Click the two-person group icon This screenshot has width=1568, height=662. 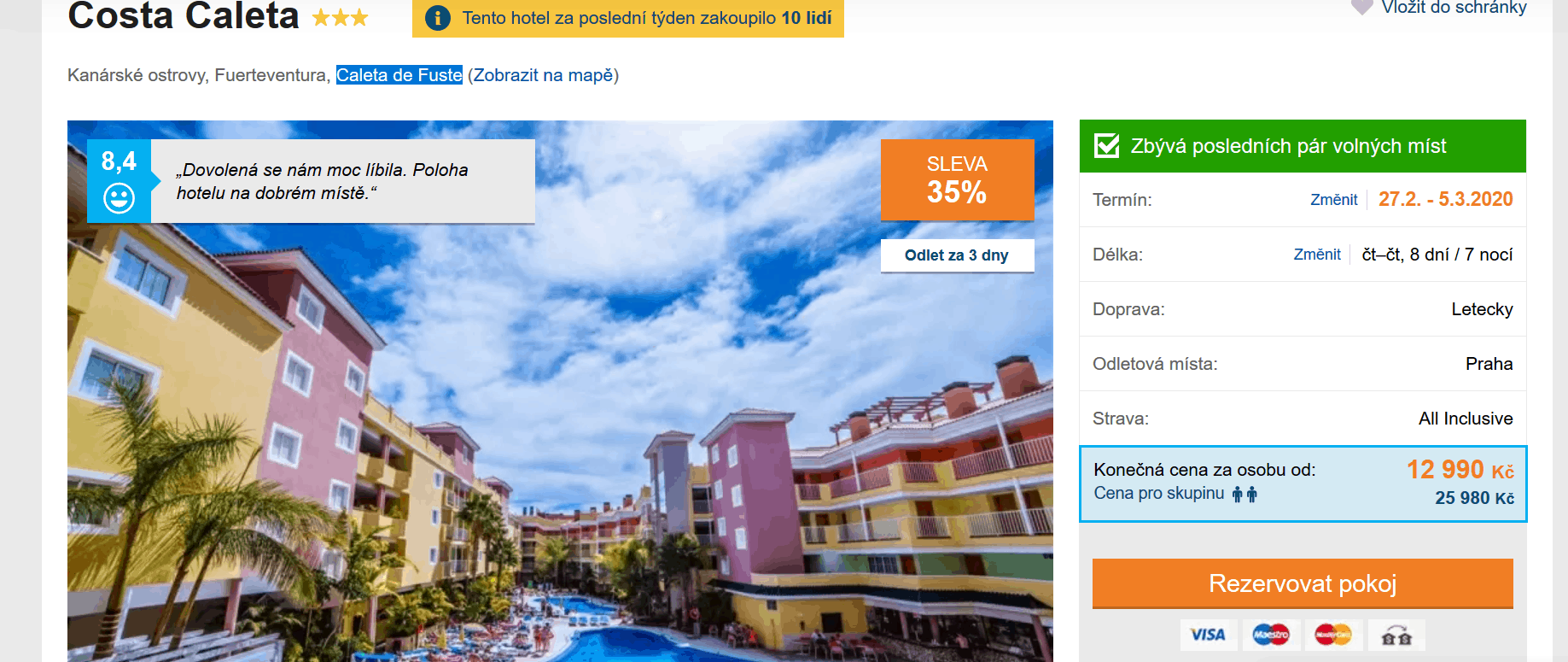point(1244,494)
